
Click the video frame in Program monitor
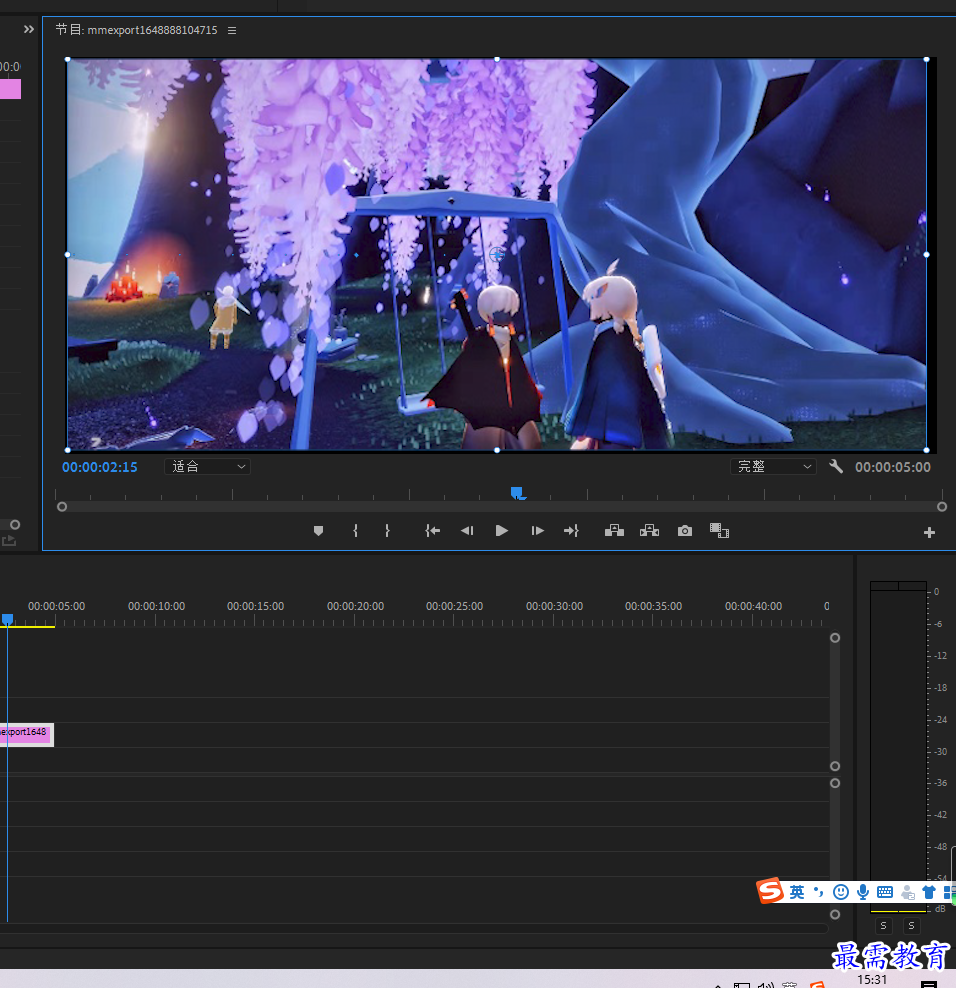(497, 255)
